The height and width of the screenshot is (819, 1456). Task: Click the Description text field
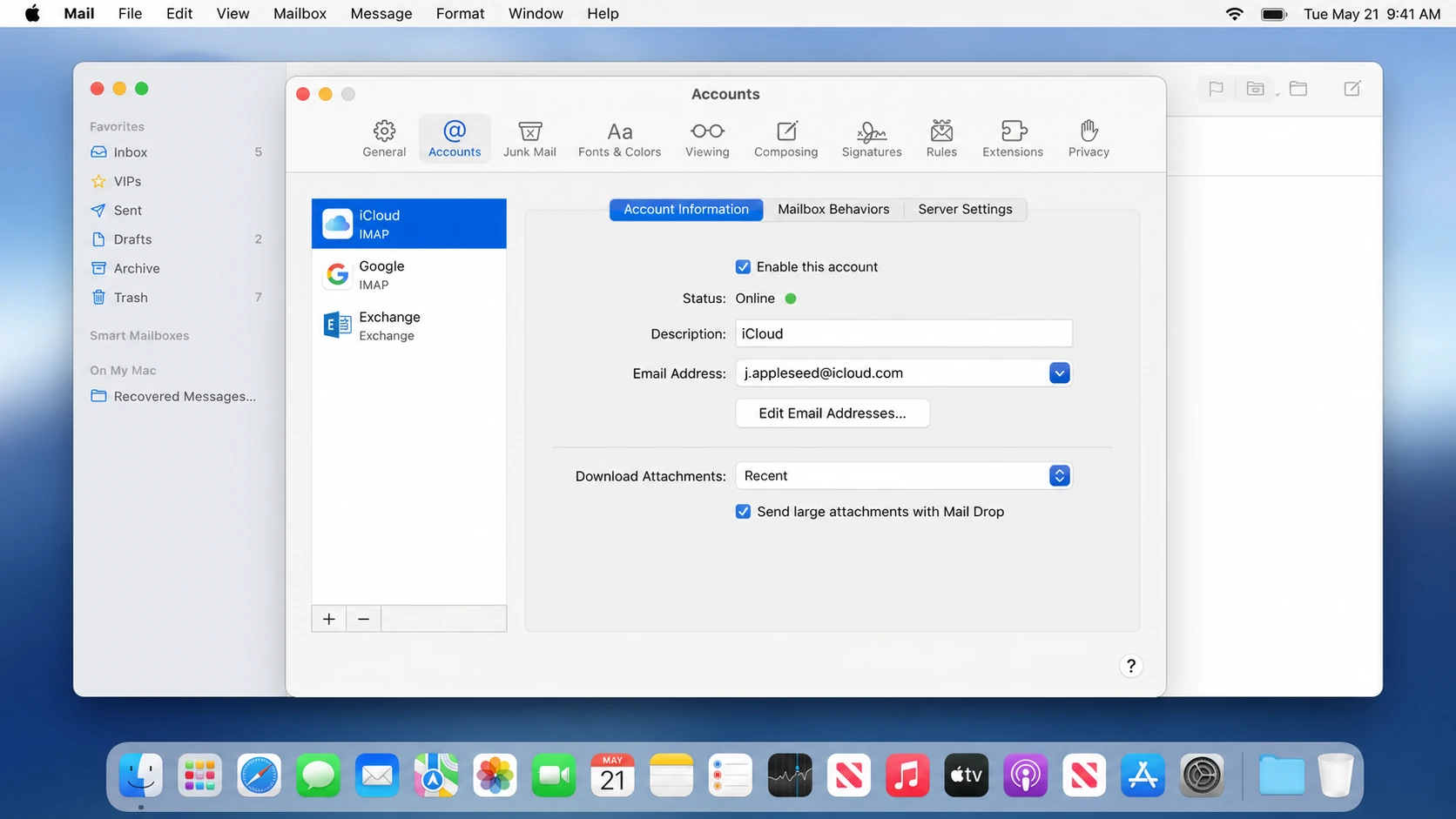[904, 333]
